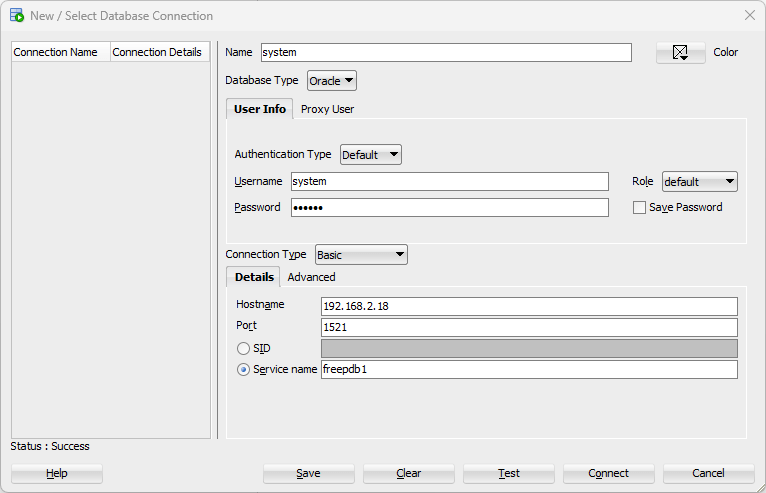Click the Hostname field showing 192.168.2.18
Viewport: 766px width, 493px height.
(x=530, y=306)
